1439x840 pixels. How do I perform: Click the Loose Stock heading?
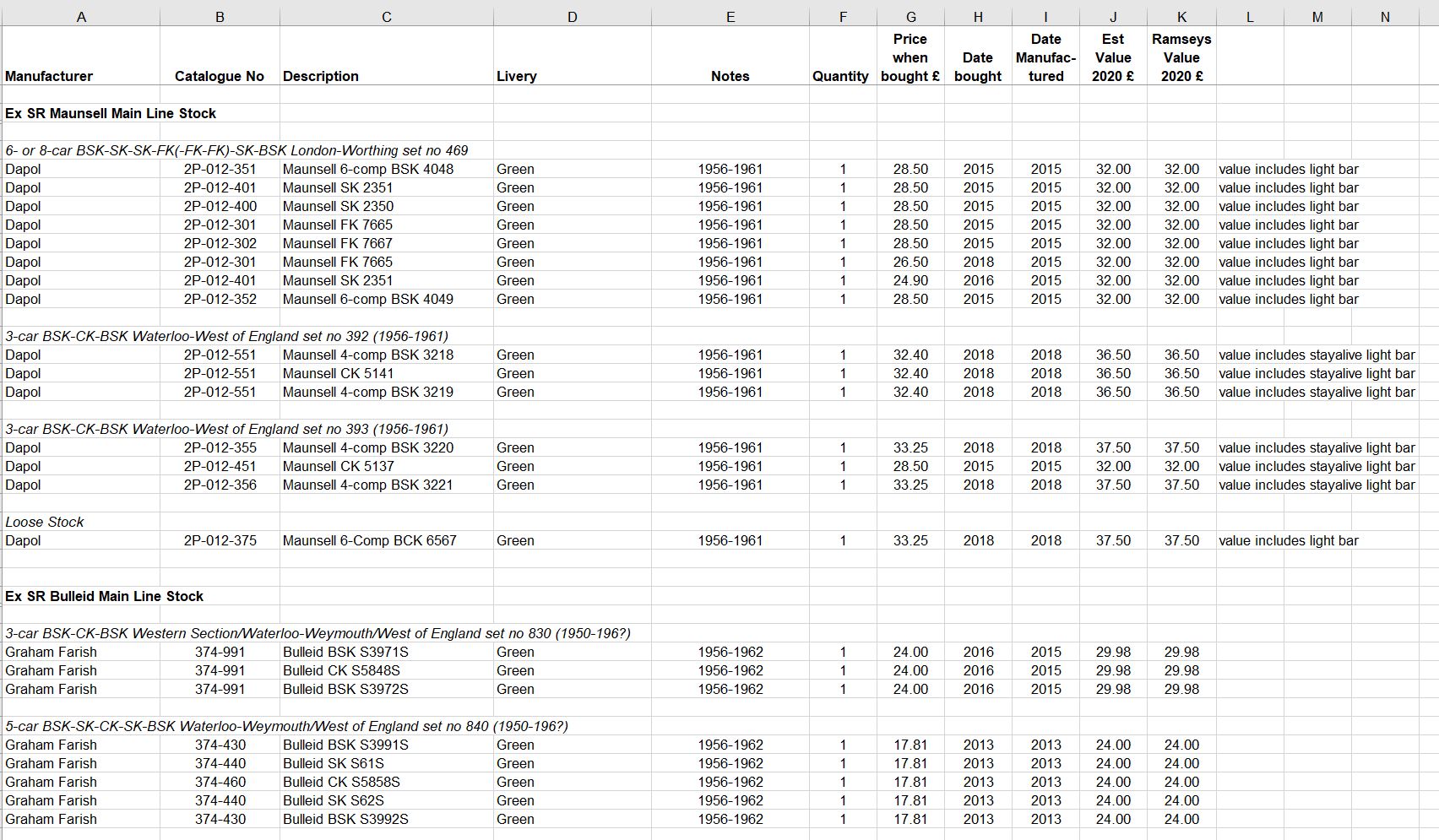click(45, 522)
